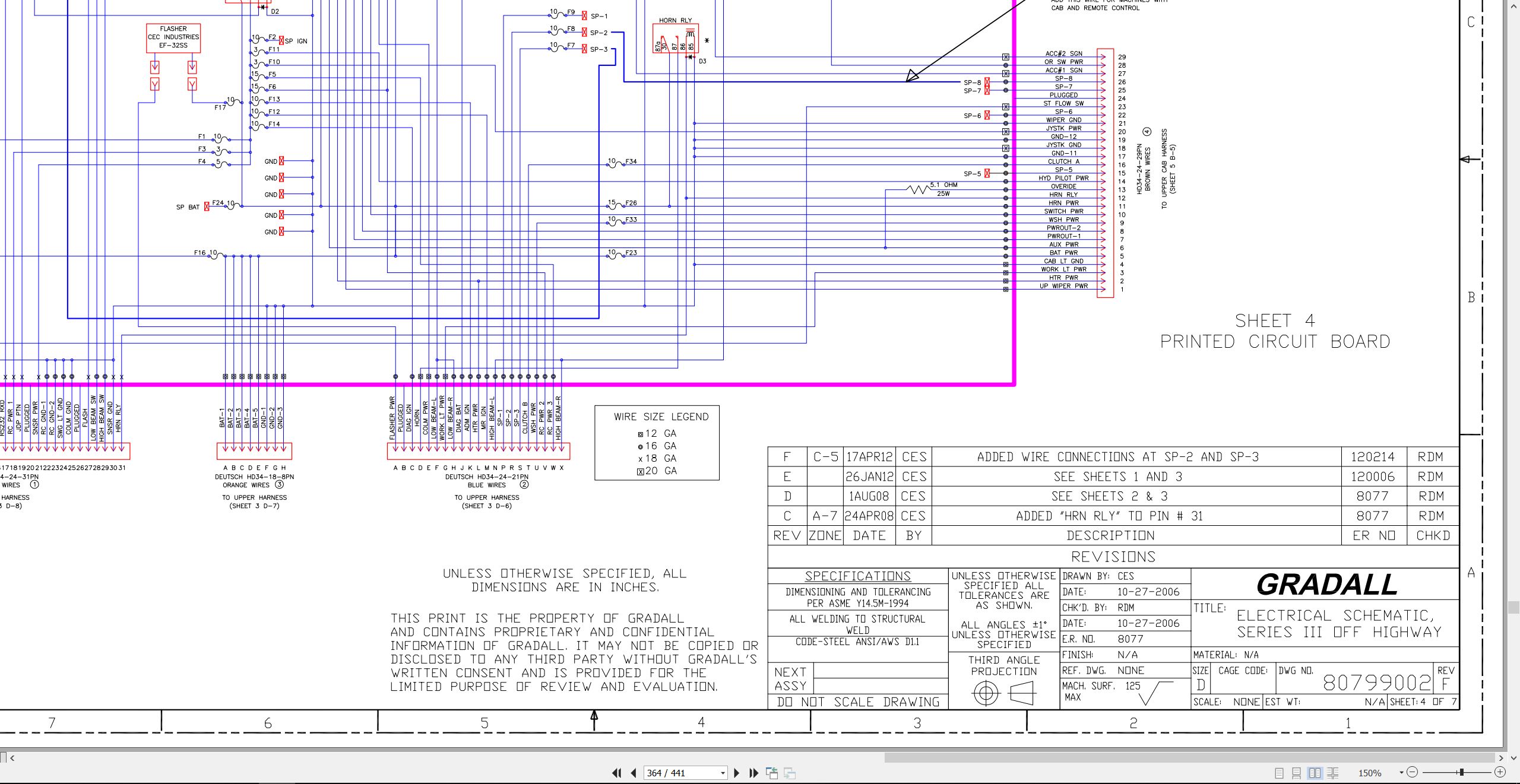Click the SHEET 4 heading text
The height and width of the screenshot is (784, 1520).
1275,320
